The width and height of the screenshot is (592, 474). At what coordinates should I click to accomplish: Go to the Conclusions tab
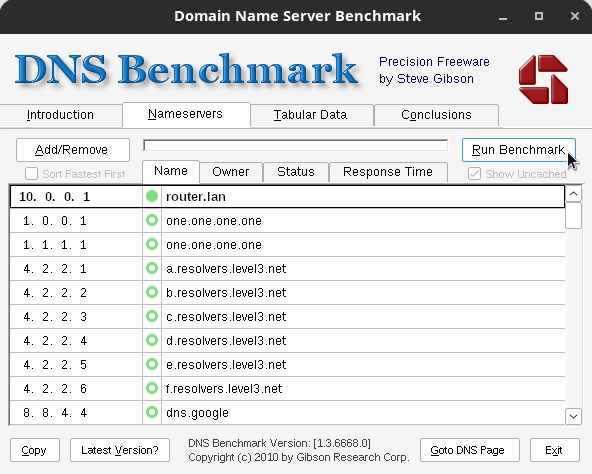coord(436,115)
